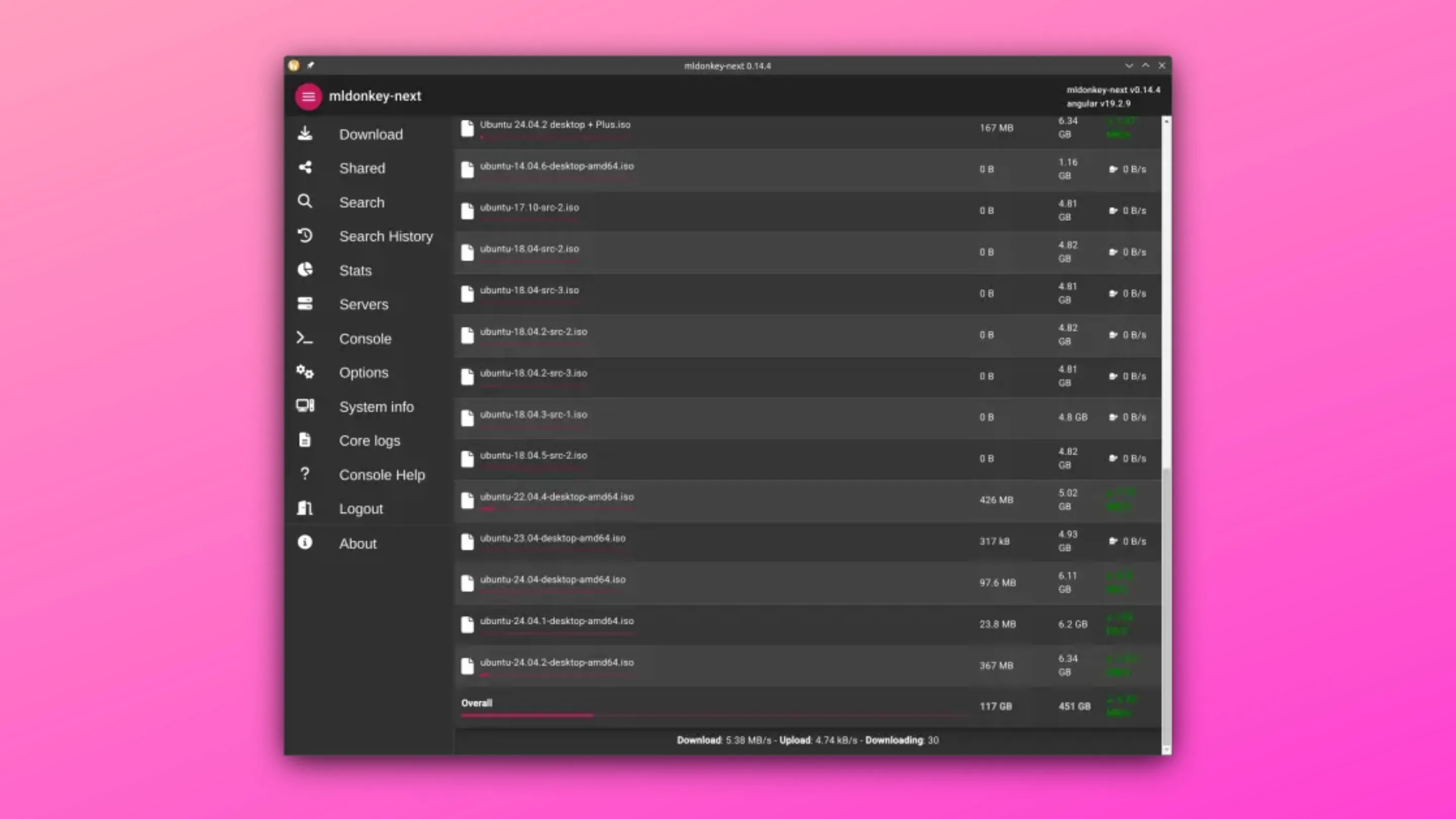Click the pin icon in title bar

click(310, 66)
